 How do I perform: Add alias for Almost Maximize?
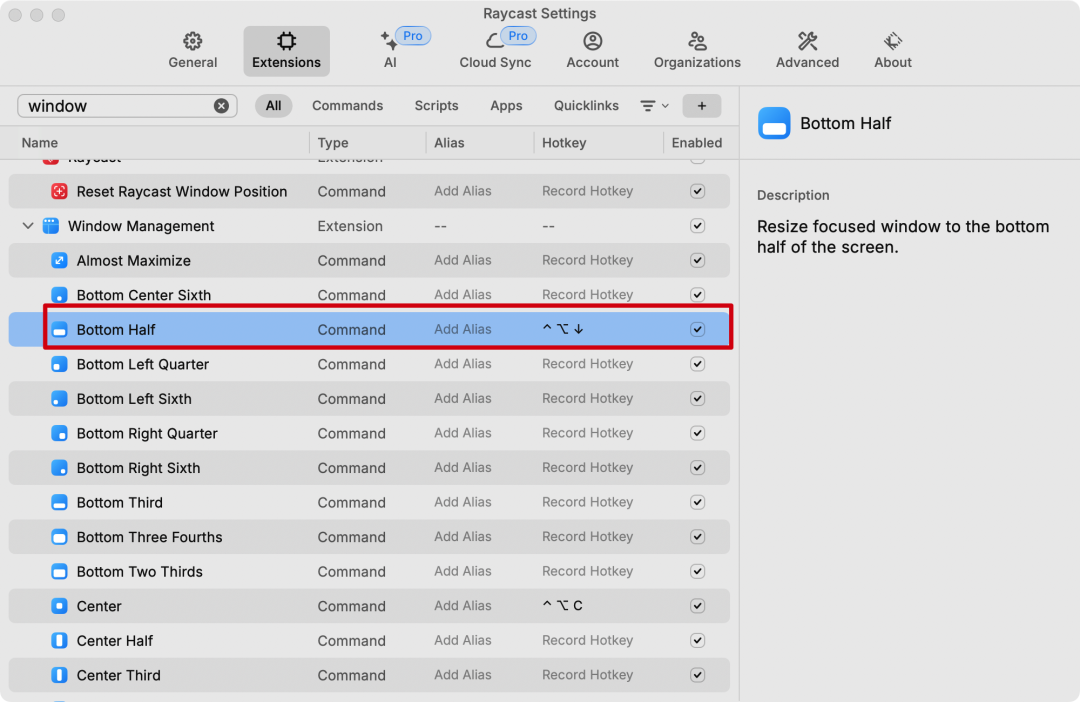click(x=463, y=260)
